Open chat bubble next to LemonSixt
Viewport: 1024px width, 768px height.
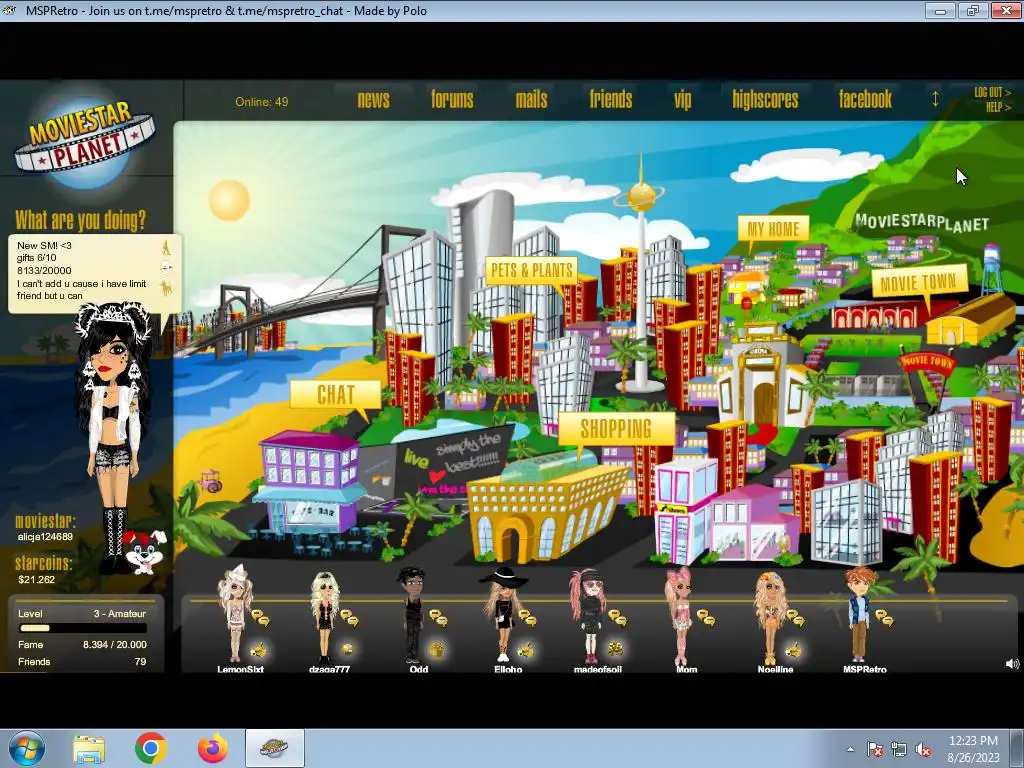261,618
